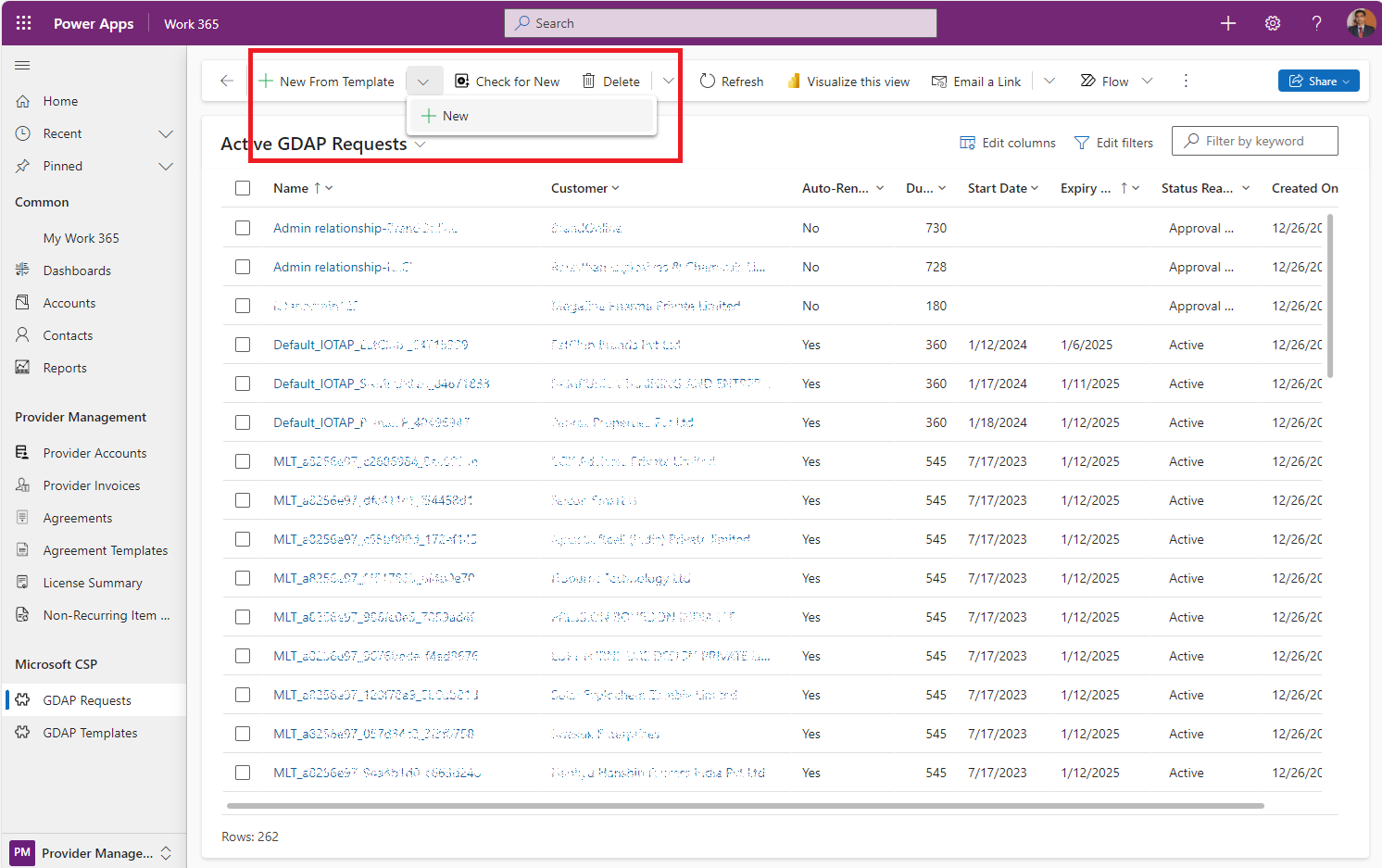The height and width of the screenshot is (868, 1382).
Task: Open the Email a Link dropdown chevron
Action: pos(1049,81)
